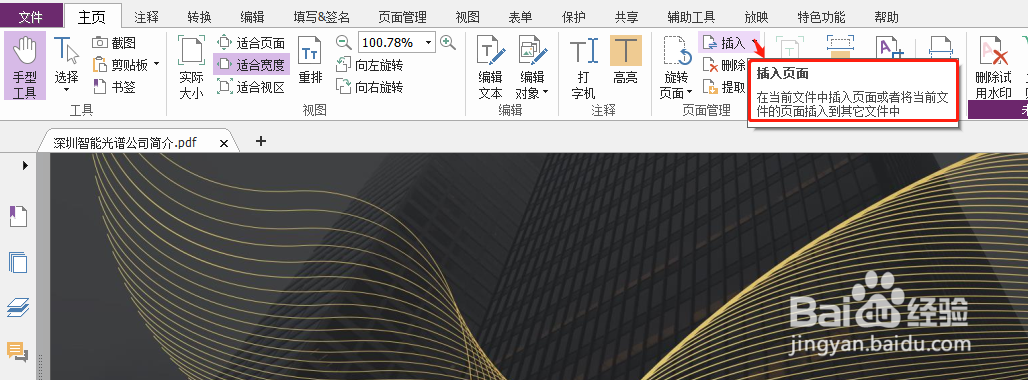Screen dimensions: 1028x380
Task: Click the Insert (插入) pages button
Action: [724, 43]
